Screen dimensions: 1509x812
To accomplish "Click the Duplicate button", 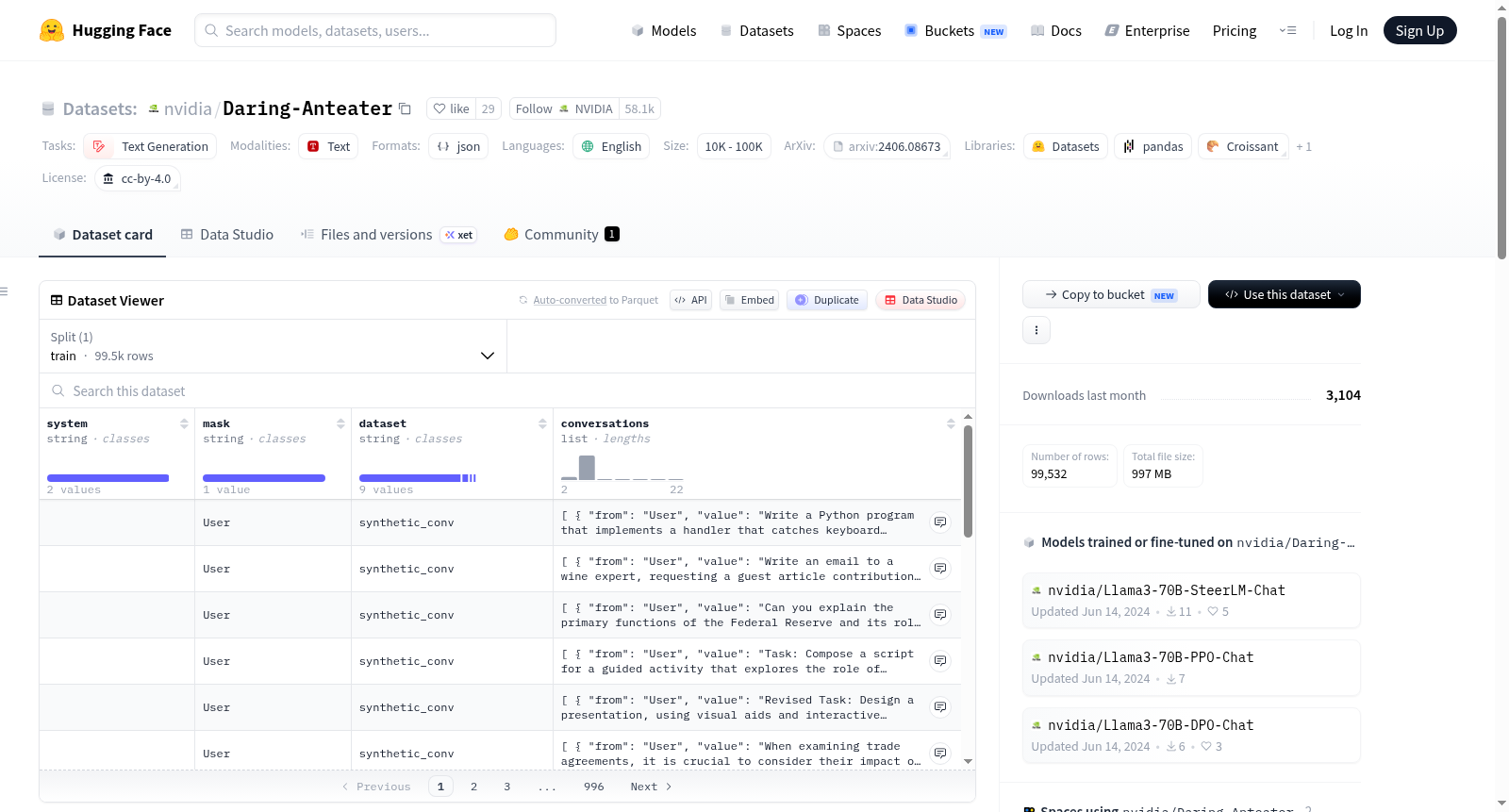I will (x=826, y=300).
